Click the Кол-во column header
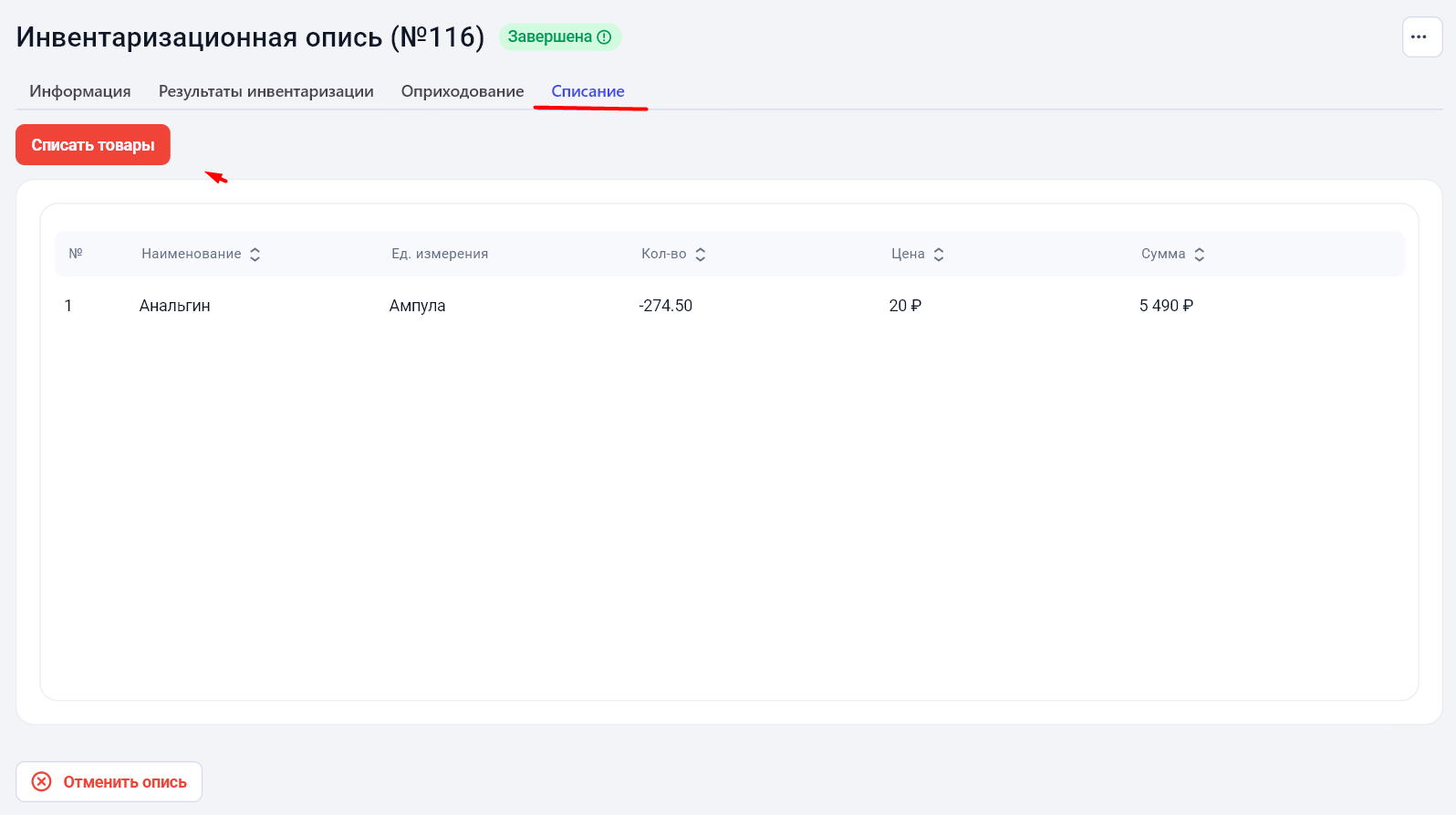Screen dimensions: 1456x815 tap(664, 254)
